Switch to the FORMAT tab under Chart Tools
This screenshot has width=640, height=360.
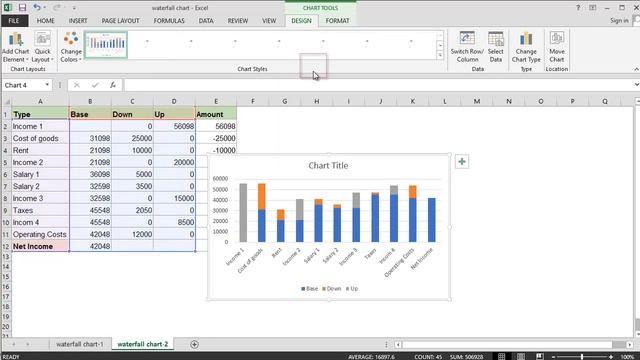(x=338, y=21)
